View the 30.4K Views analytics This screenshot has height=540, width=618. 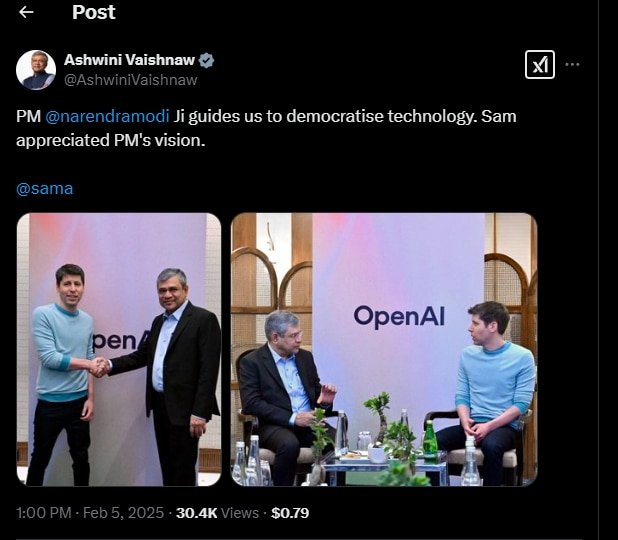point(217,513)
